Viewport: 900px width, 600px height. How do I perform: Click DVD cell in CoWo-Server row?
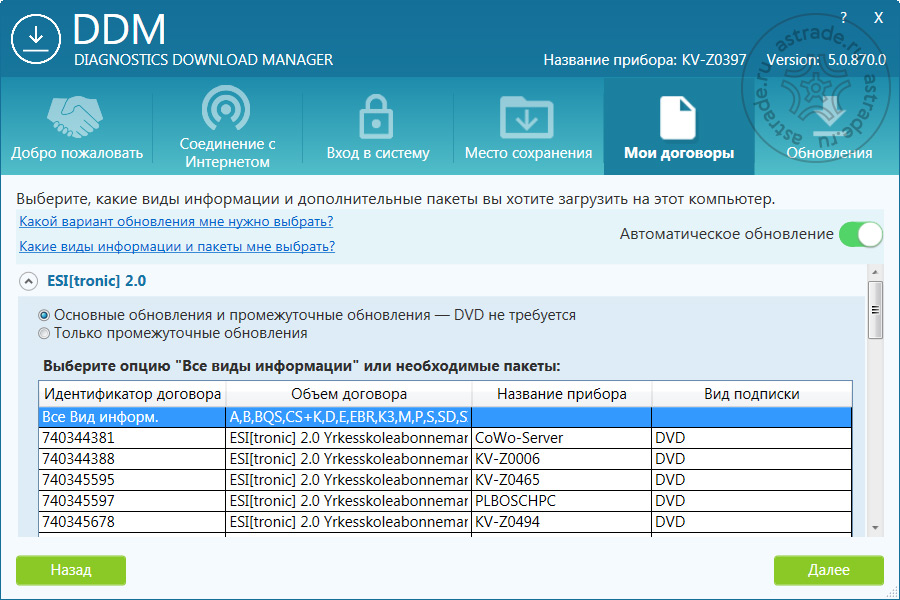(x=752, y=438)
